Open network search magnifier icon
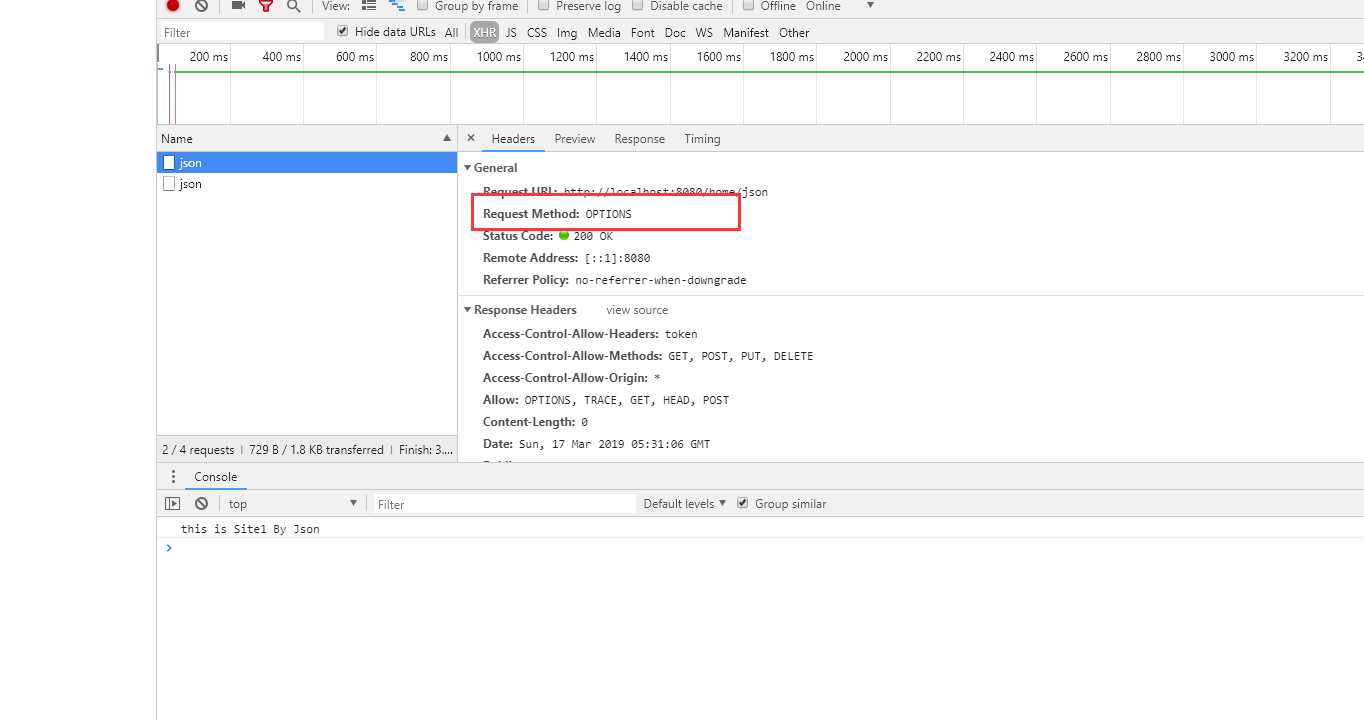1364x720 pixels. coord(293,5)
